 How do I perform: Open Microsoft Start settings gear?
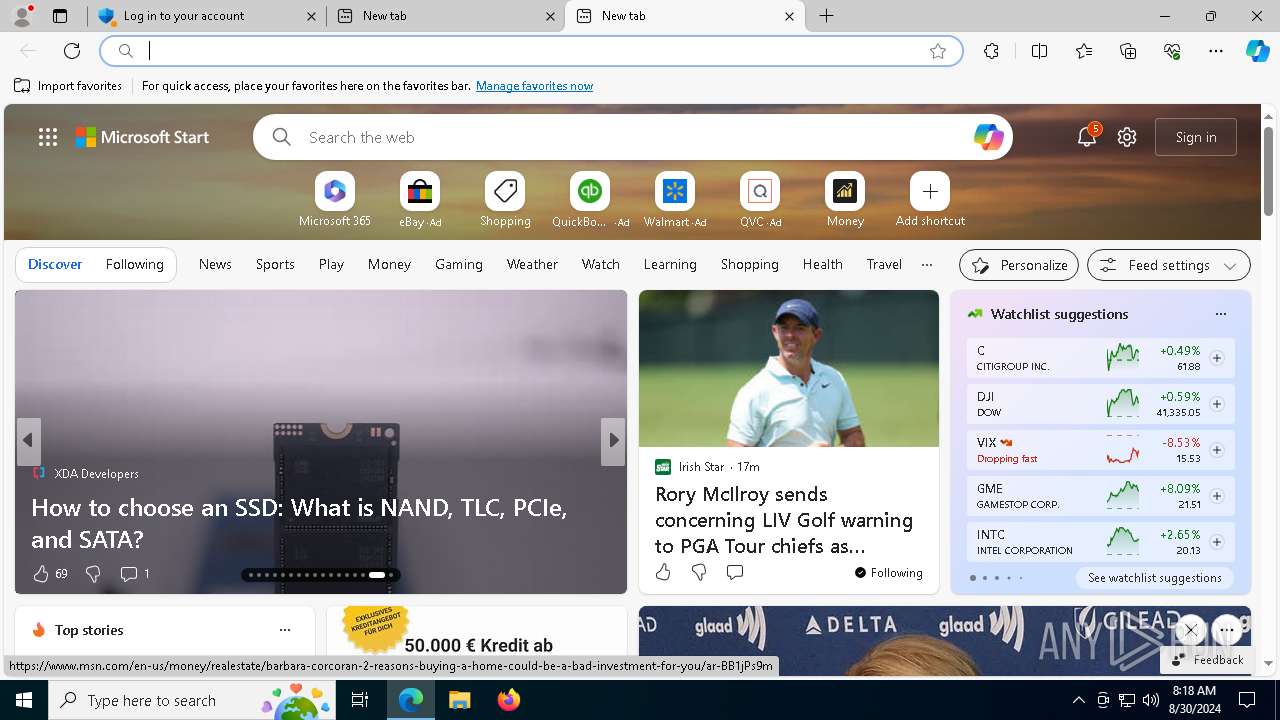tap(1127, 137)
